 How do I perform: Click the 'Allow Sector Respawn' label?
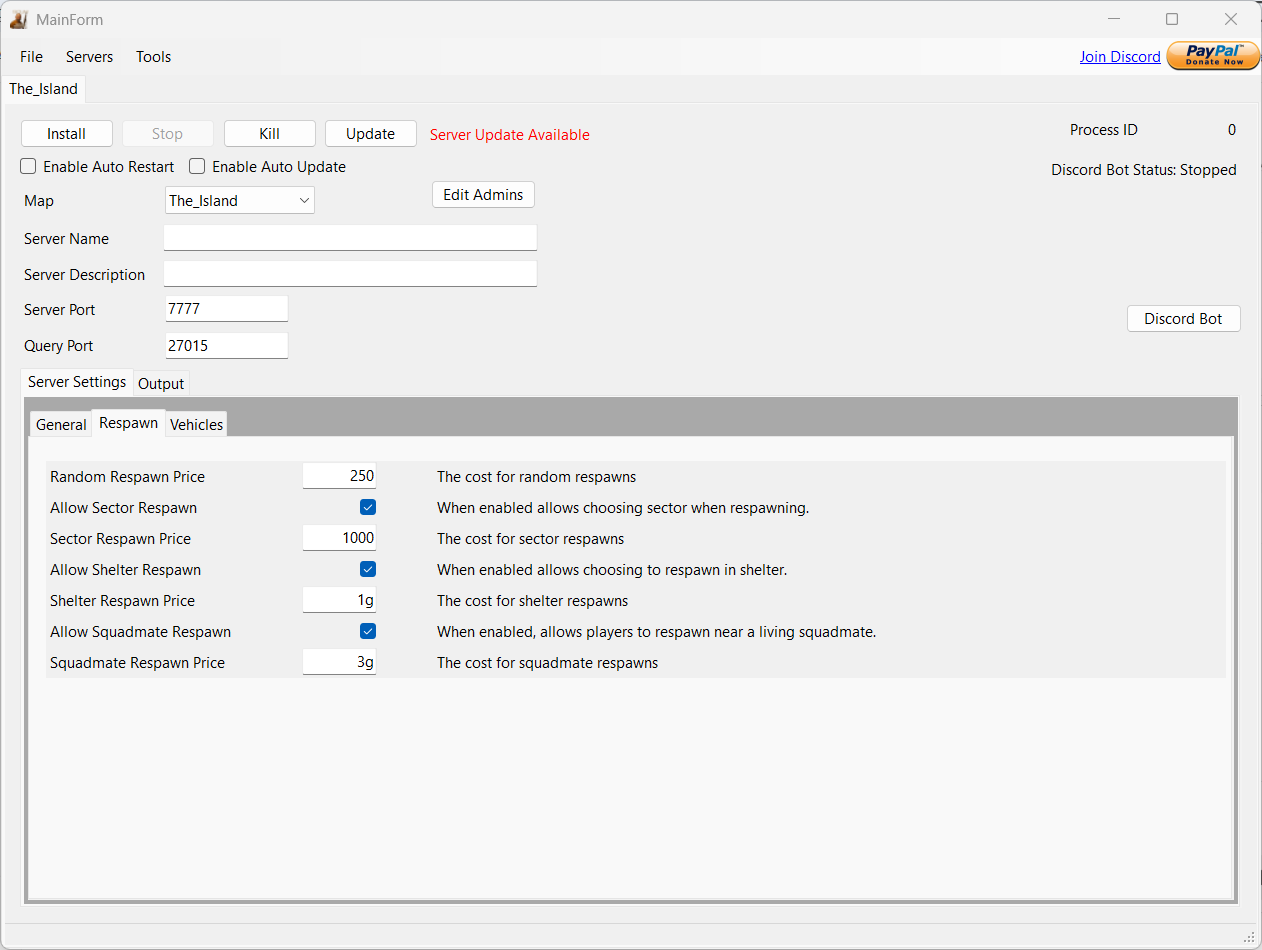(124, 508)
